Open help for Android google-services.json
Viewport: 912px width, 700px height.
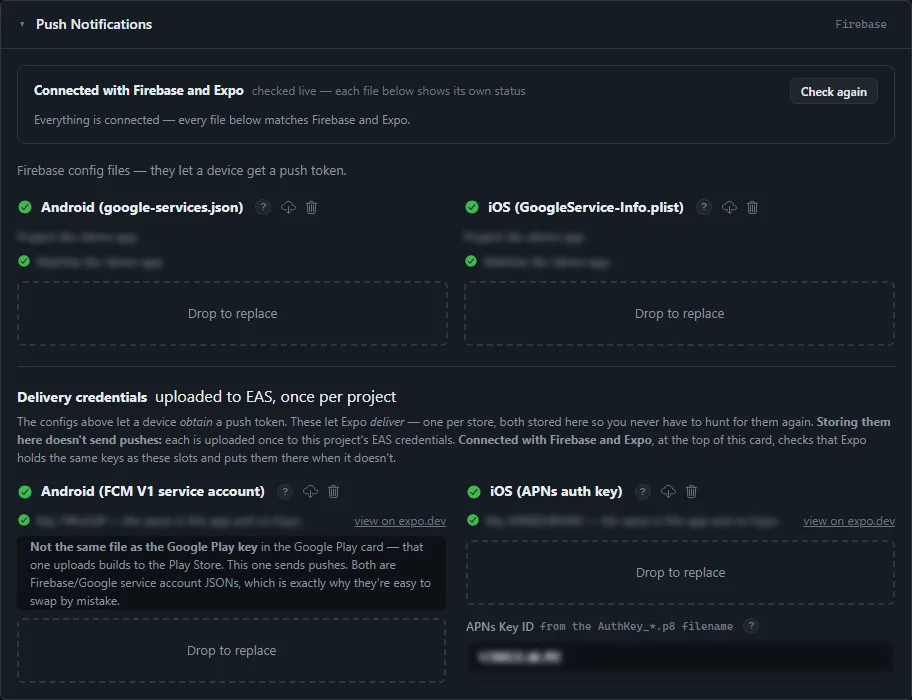coord(263,207)
